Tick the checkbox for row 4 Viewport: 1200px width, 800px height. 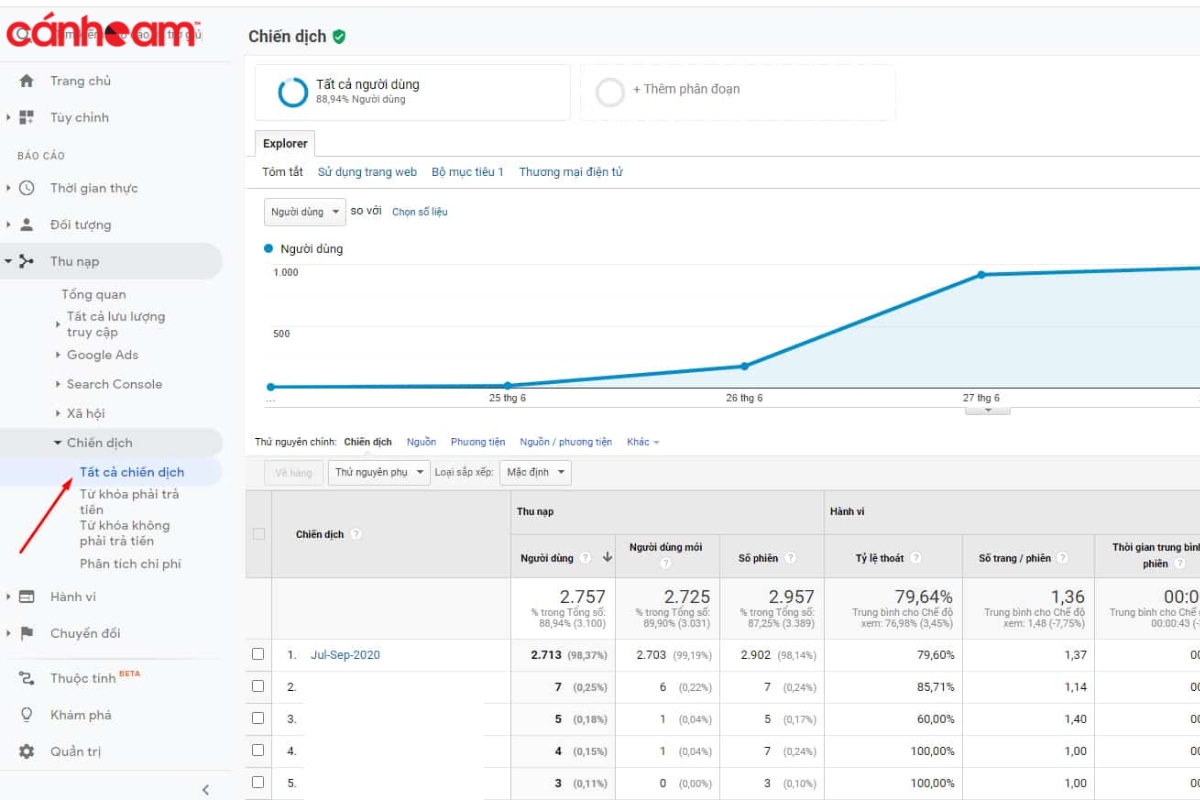click(258, 750)
